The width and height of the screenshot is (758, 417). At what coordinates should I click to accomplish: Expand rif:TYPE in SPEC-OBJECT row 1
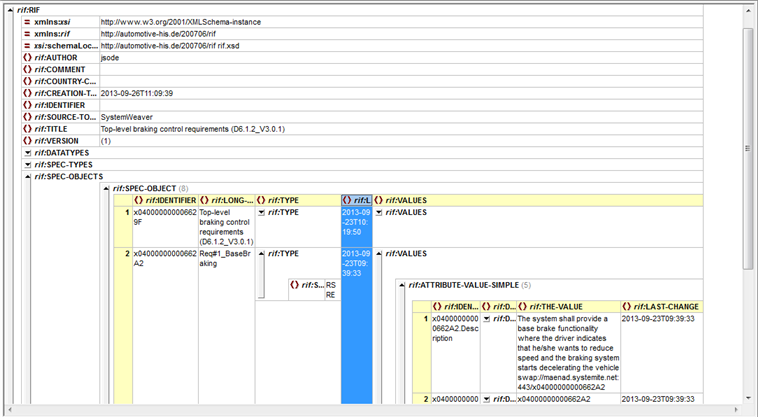tap(262, 213)
